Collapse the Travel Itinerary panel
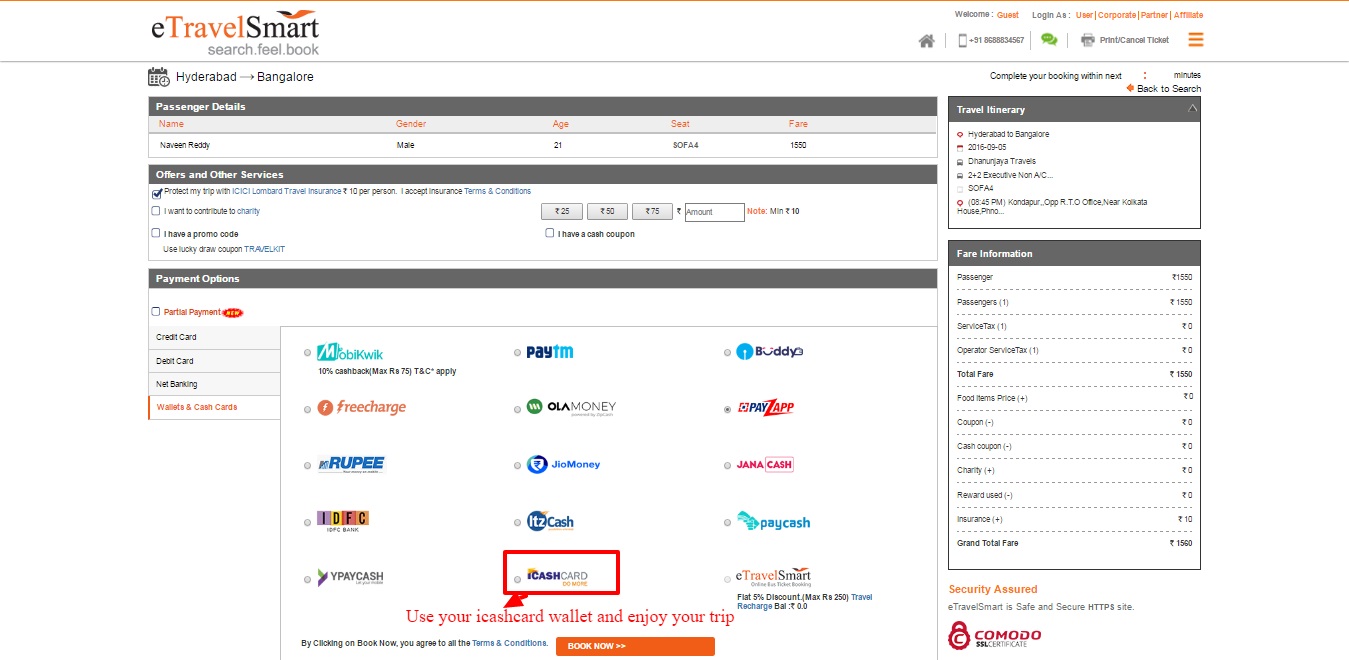 pos(1191,109)
